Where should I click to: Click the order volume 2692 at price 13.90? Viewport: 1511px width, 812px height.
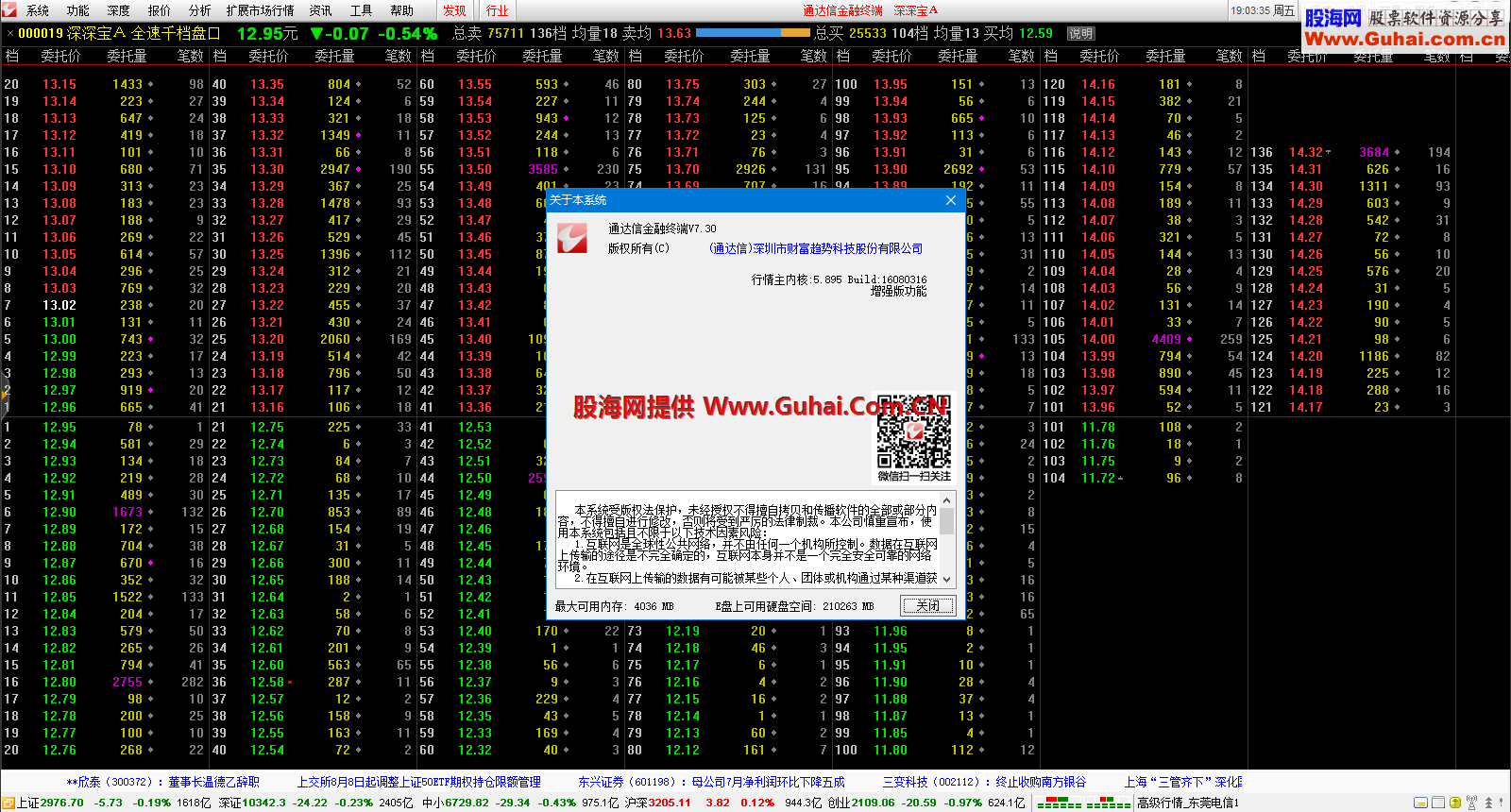(x=959, y=169)
